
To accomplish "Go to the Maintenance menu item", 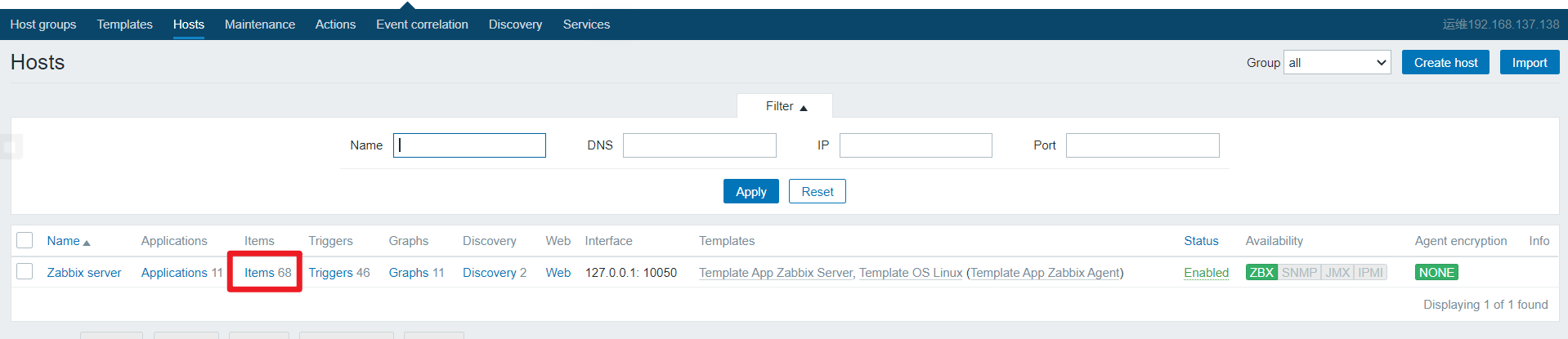I will click(x=259, y=25).
